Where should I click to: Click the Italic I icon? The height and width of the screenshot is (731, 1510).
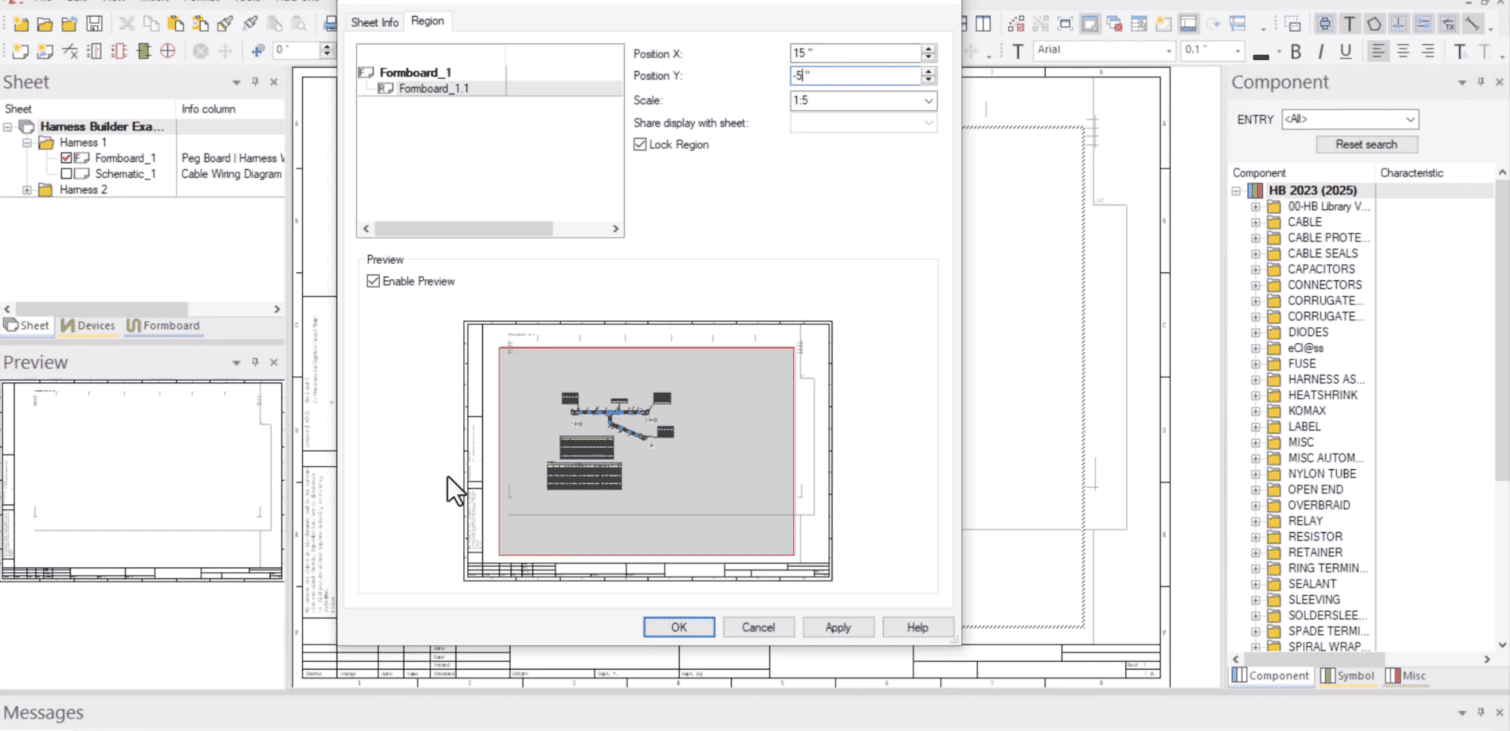pos(1320,51)
